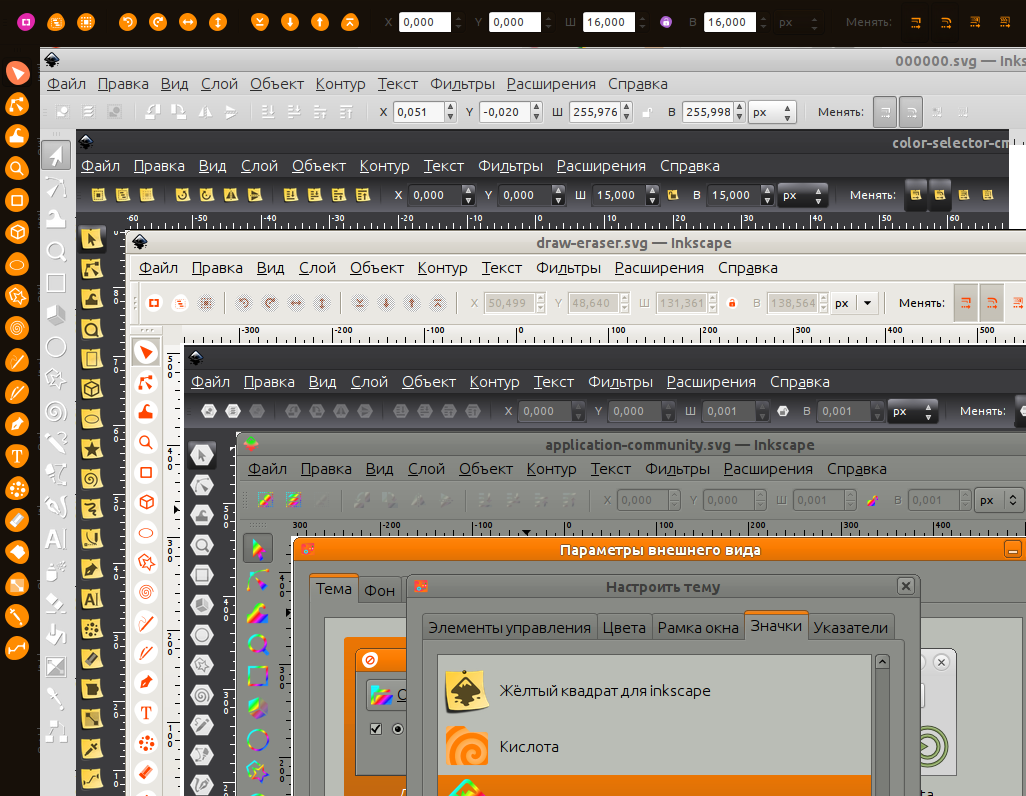Open the Цвета tab
The width and height of the screenshot is (1026, 796).
tap(624, 628)
